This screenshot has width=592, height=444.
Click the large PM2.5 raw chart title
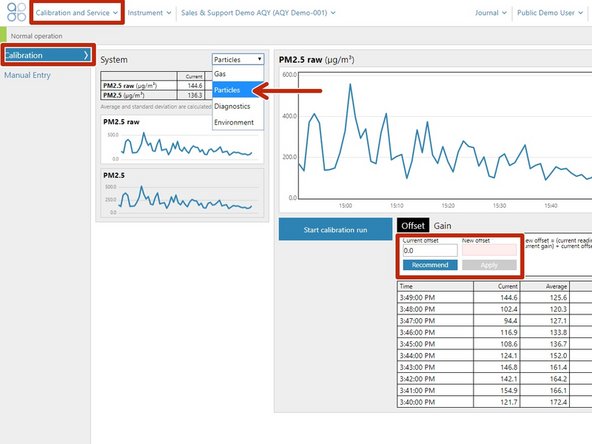click(316, 60)
